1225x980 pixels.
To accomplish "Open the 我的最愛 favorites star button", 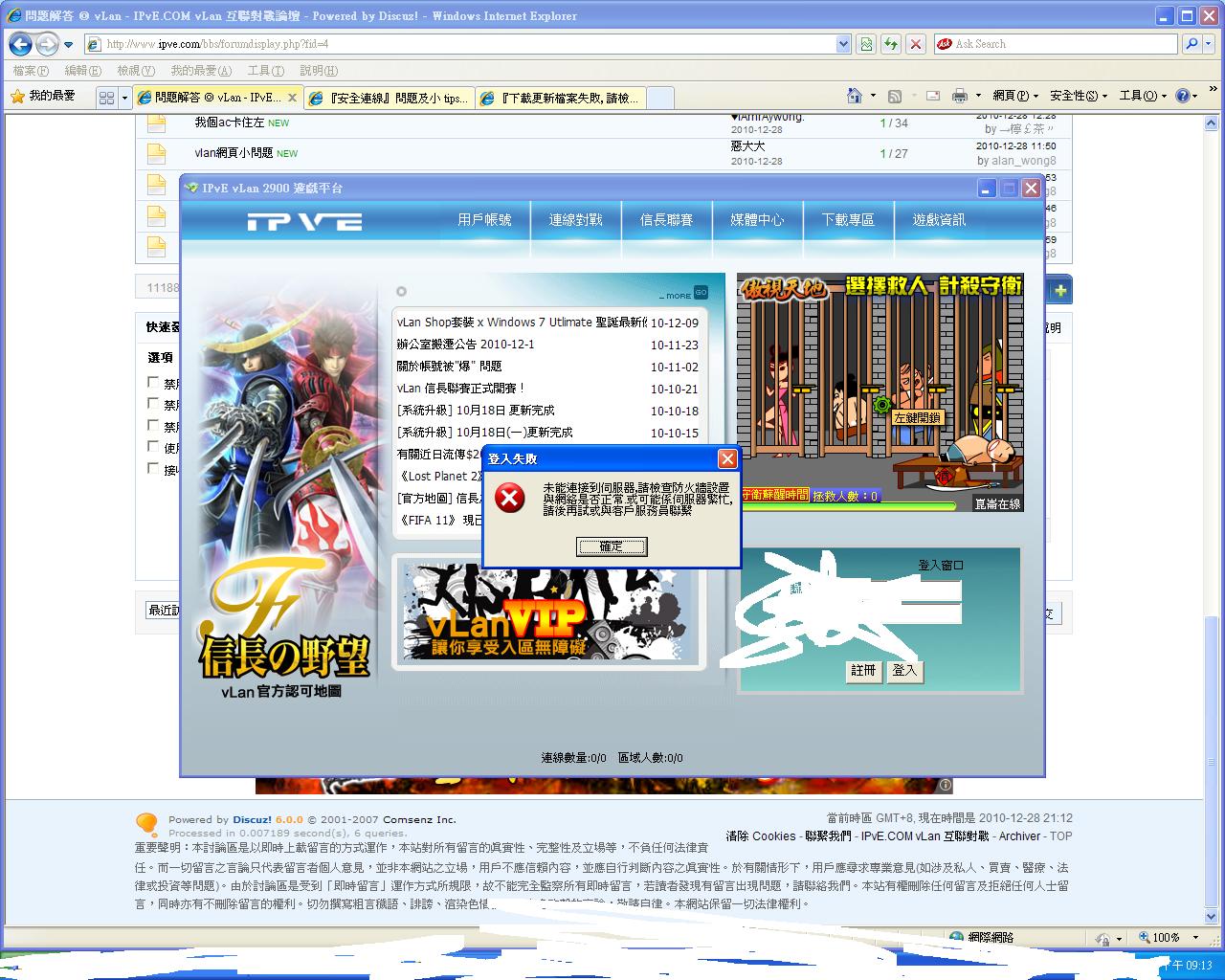I will [43, 97].
